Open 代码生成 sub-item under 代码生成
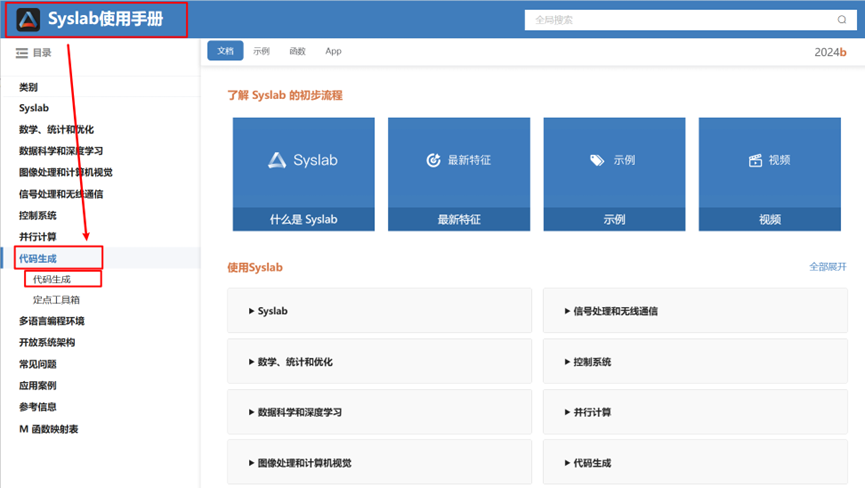865x488 pixels. [x=52, y=280]
